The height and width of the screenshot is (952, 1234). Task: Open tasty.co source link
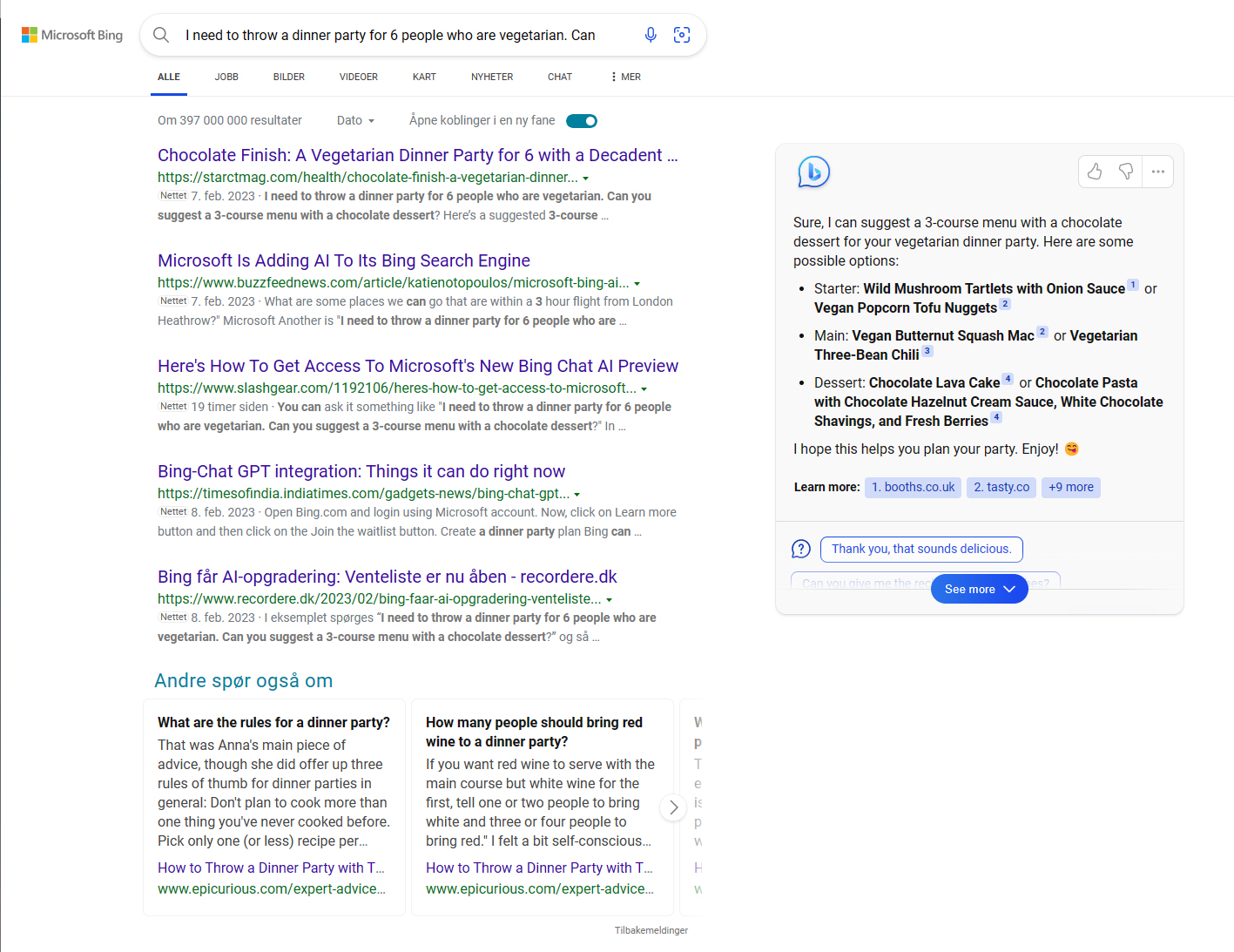coord(1001,487)
